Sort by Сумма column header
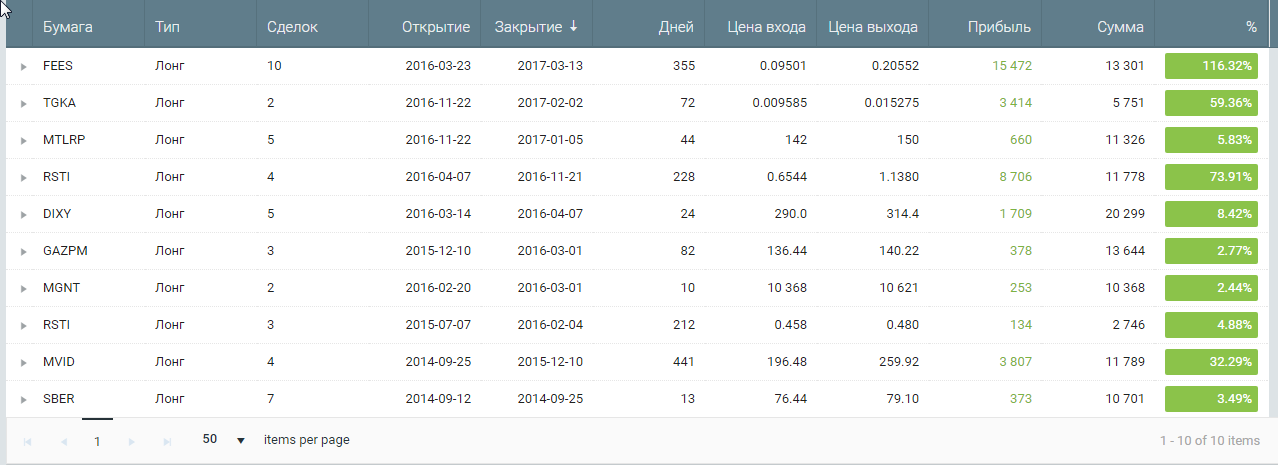 [1119, 27]
